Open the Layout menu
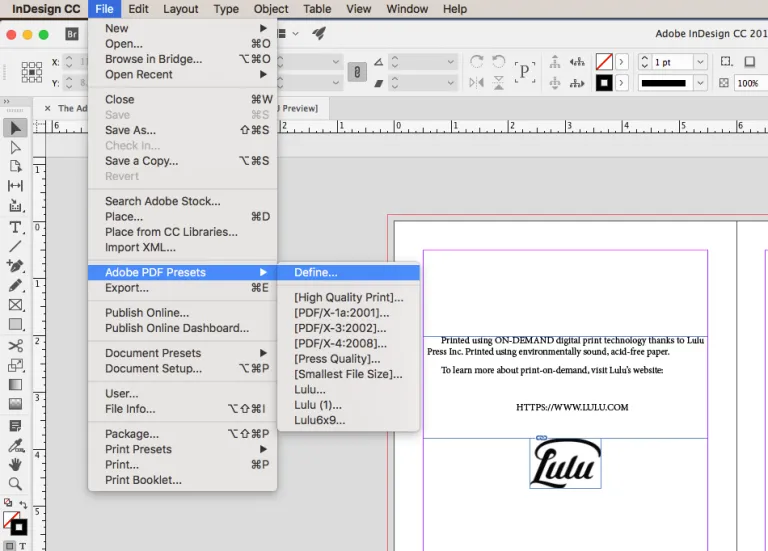This screenshot has width=768, height=551. [x=181, y=9]
